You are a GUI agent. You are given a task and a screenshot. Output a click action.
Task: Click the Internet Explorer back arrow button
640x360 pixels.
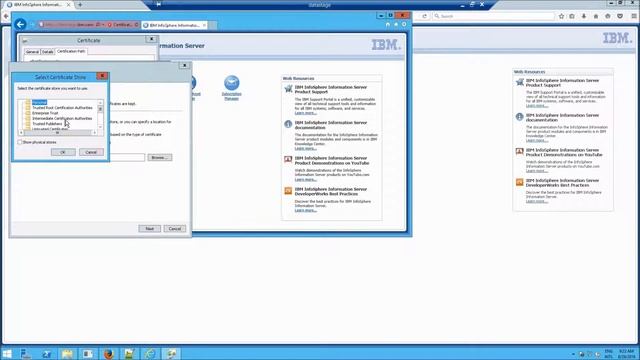(x=20, y=24)
